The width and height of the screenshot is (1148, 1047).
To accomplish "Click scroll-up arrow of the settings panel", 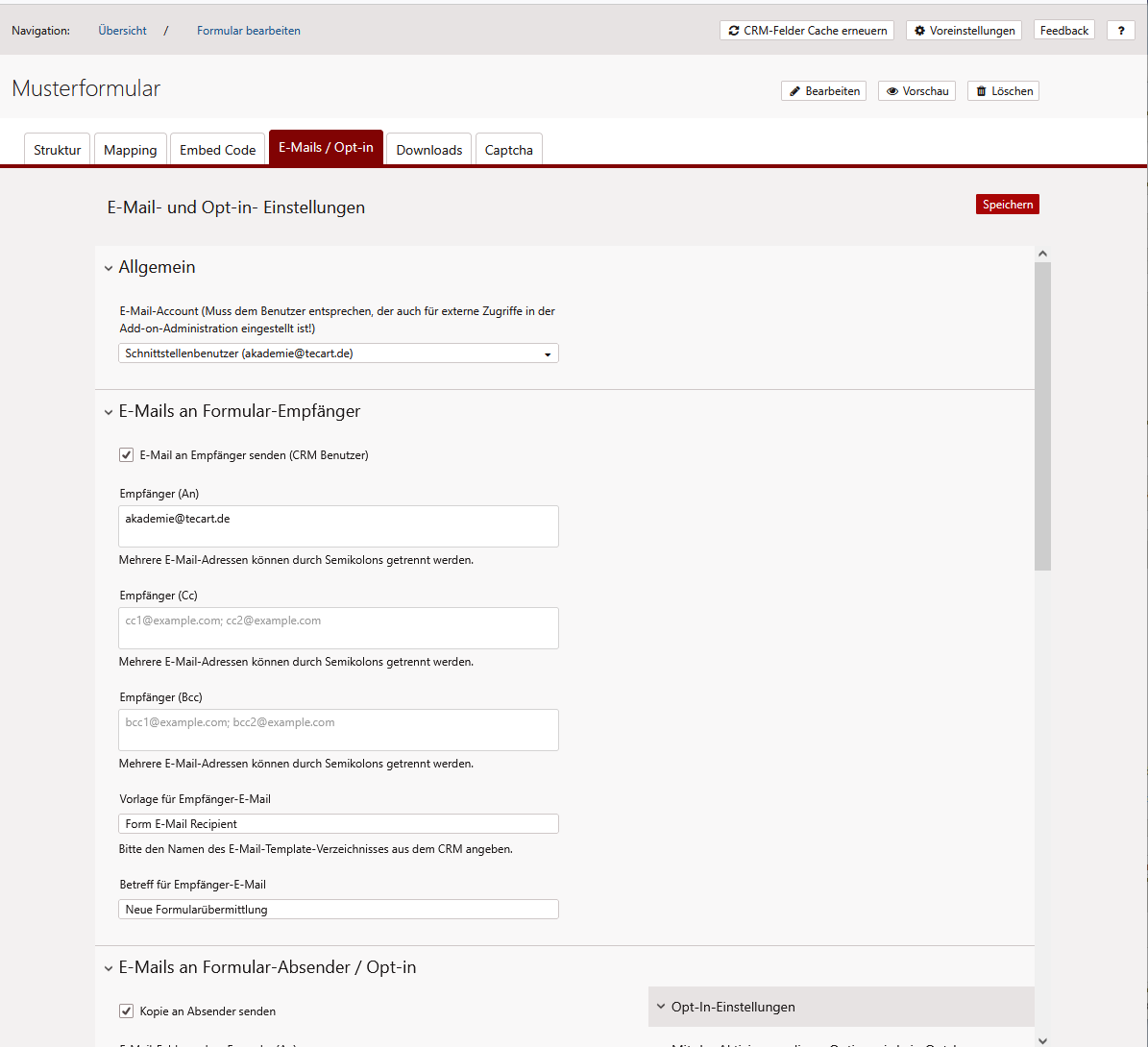I will (x=1042, y=254).
